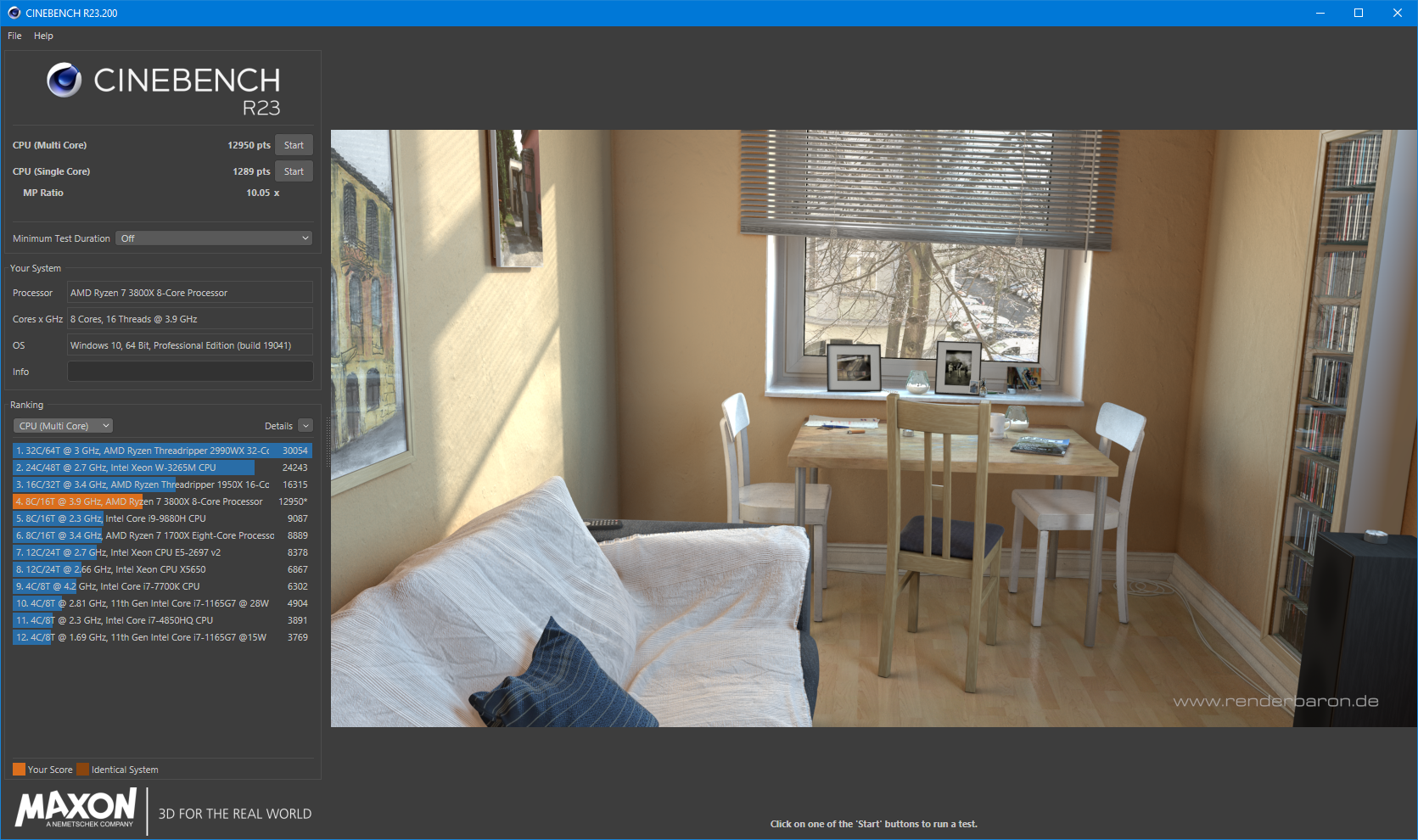The height and width of the screenshot is (840, 1418).
Task: Select ranking row Intel Xeon W-3265M CPU
Action: 162,468
